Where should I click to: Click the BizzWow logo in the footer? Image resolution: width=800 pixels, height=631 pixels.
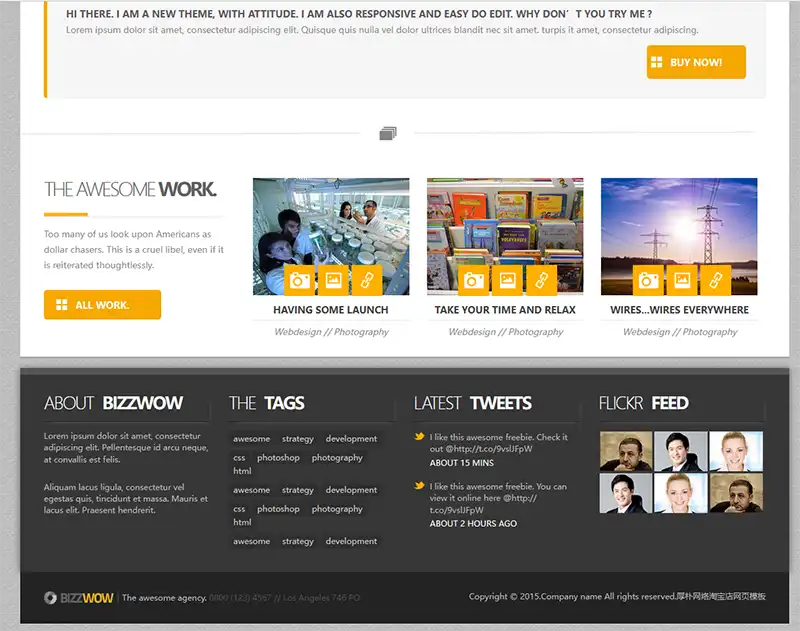tap(79, 598)
